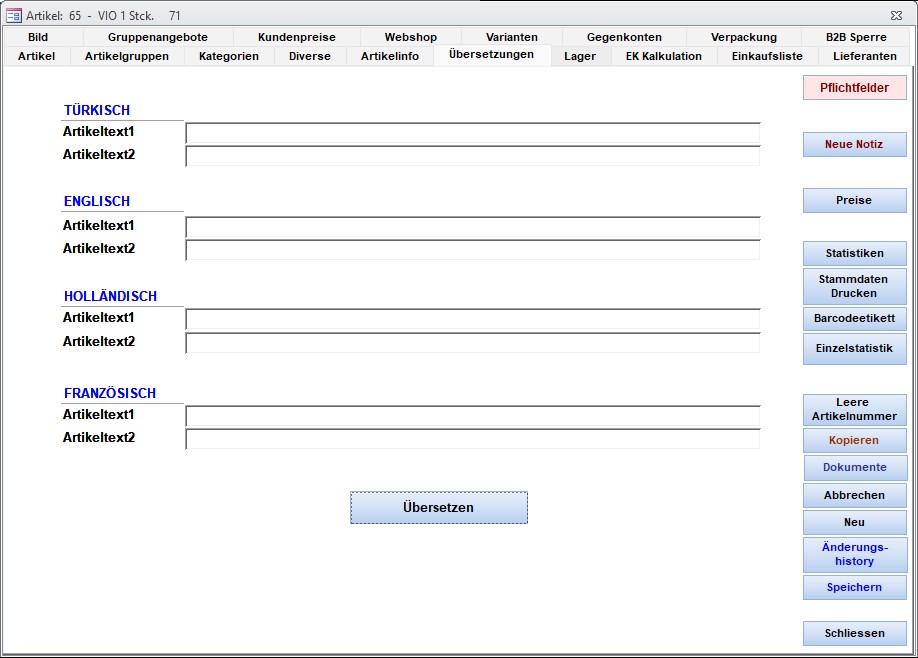Click the Türkisch Artikeltext1 field
This screenshot has width=918, height=658.
click(x=472, y=133)
